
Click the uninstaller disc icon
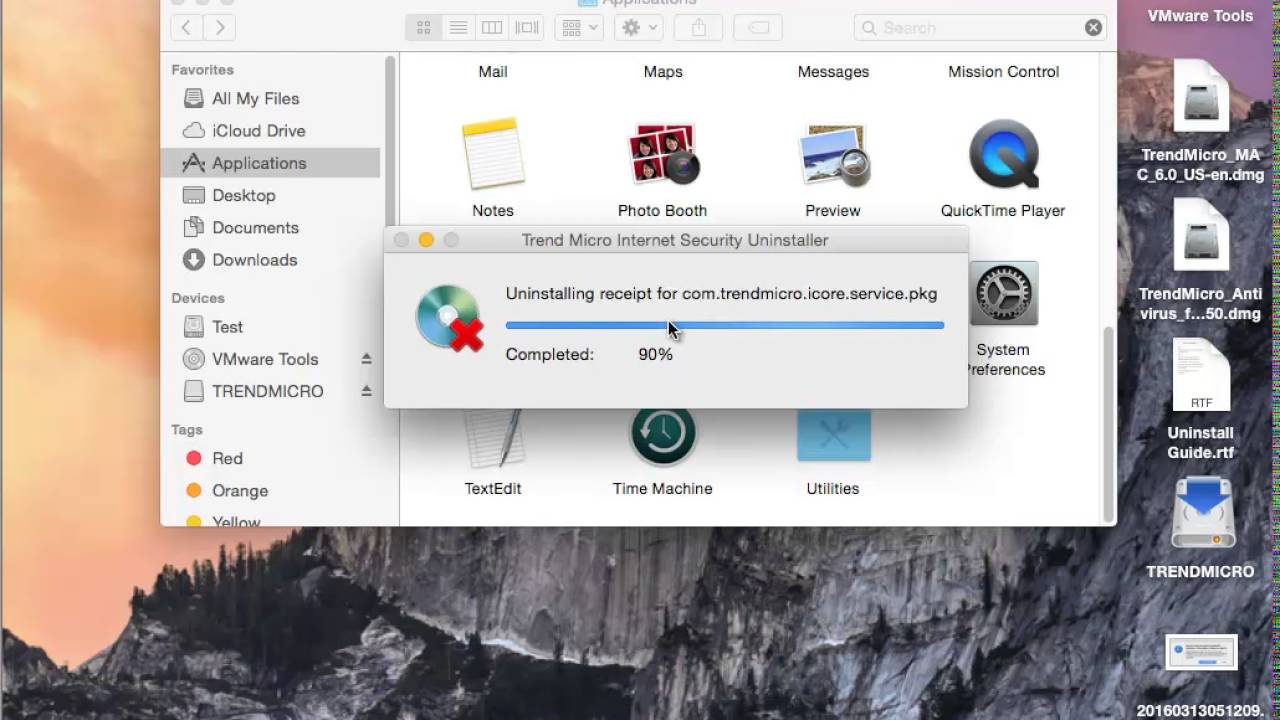(x=450, y=318)
